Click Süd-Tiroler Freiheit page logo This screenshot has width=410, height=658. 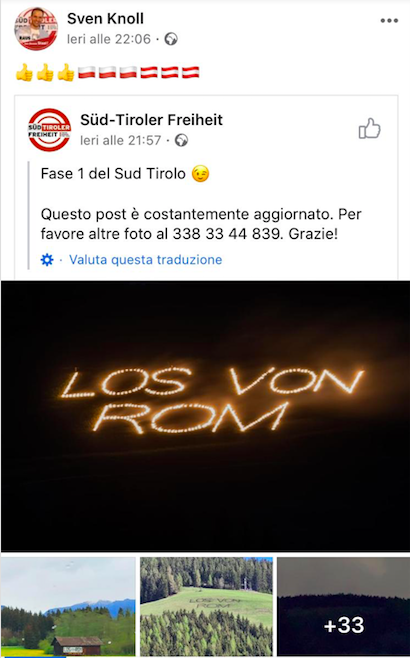[50, 130]
